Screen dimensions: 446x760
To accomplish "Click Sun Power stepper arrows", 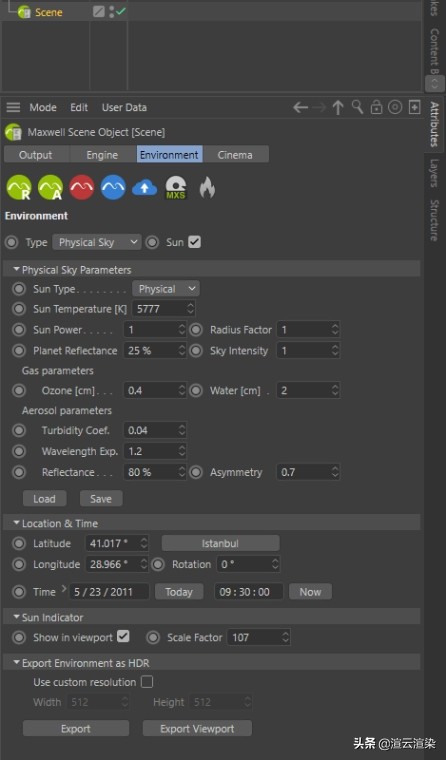I will coord(182,330).
